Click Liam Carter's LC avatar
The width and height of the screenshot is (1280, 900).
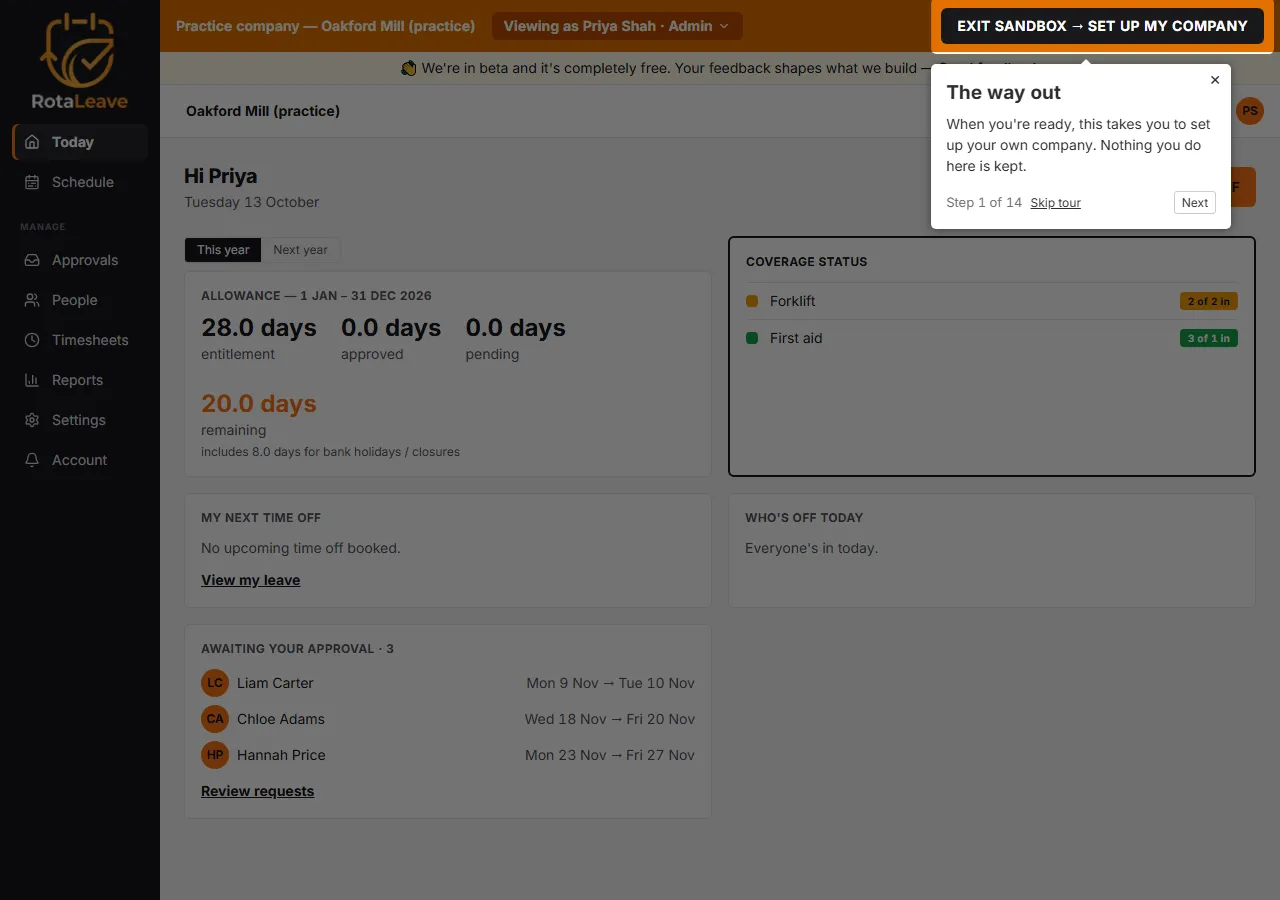pyautogui.click(x=215, y=683)
